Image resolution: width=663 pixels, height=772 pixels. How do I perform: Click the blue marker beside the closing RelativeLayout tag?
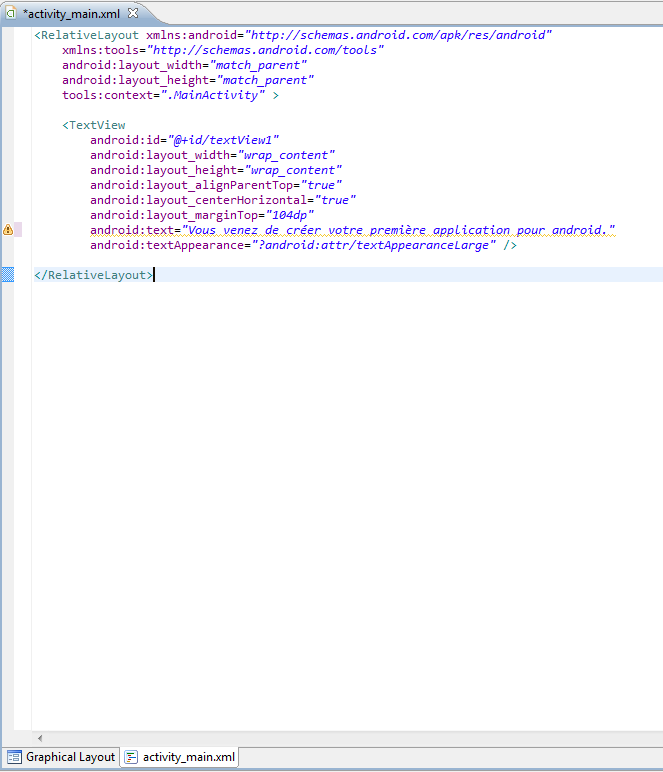click(8, 274)
